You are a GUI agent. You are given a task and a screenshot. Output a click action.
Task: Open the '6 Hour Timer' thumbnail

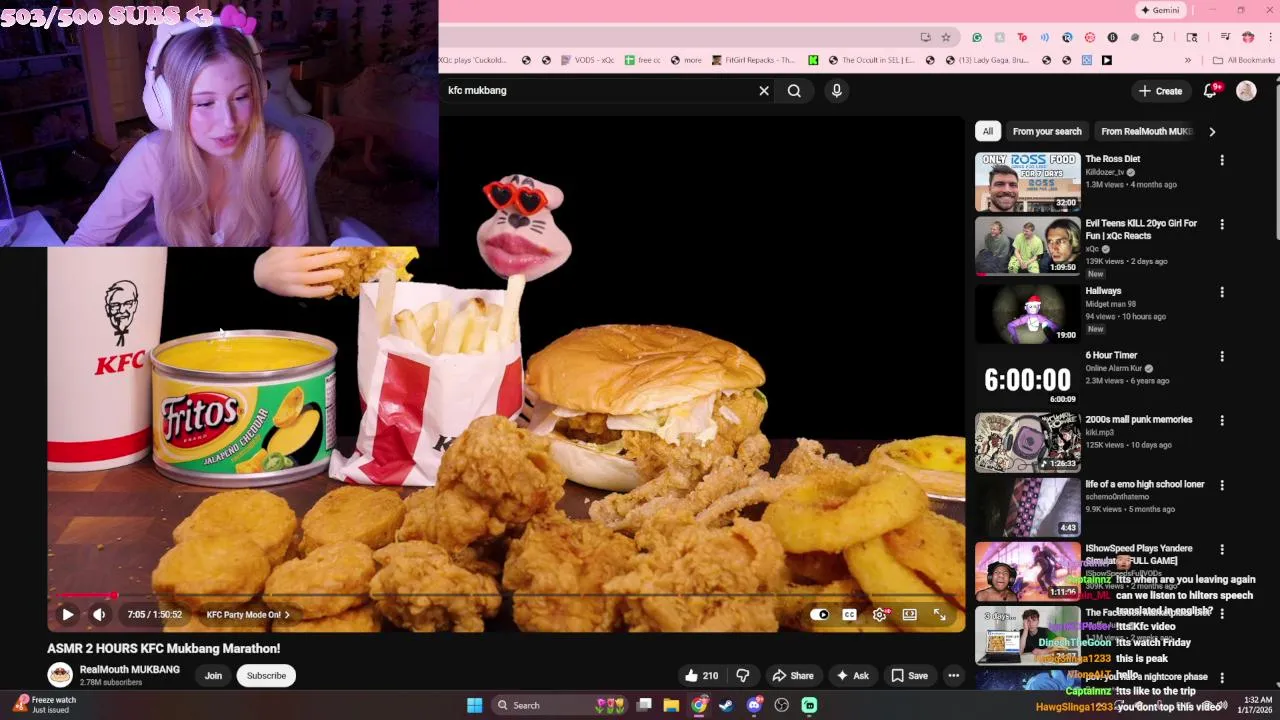[x=1028, y=377]
